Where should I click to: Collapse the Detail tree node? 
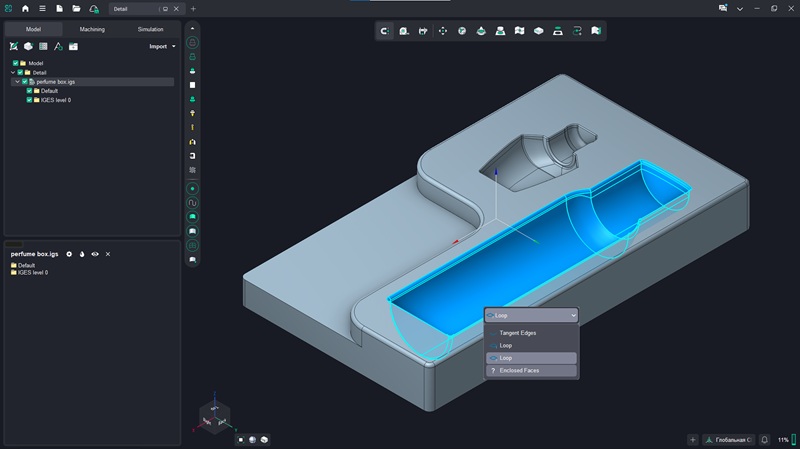click(11, 72)
